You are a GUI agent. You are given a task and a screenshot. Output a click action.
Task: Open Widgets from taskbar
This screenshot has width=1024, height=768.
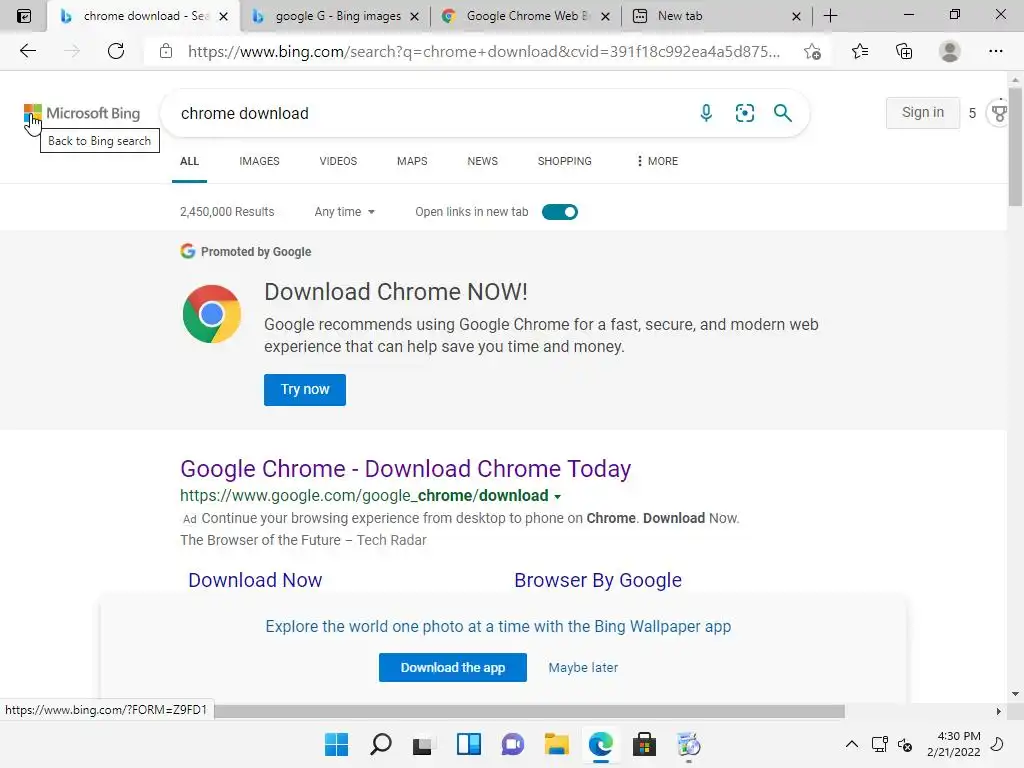pos(468,744)
